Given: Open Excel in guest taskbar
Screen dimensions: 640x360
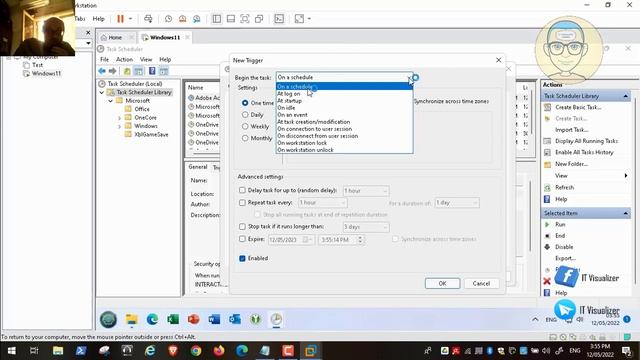Looking at the screenshot, I should tap(173, 319).
